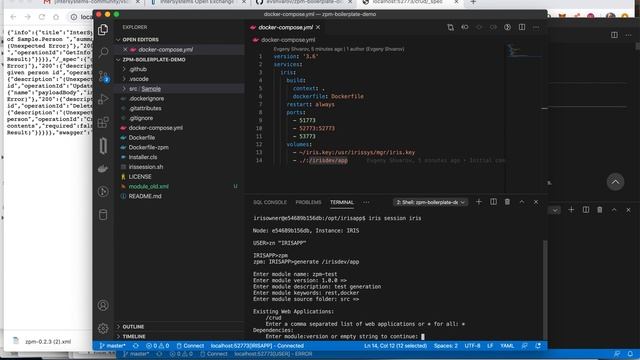Viewport: 640px width, 360px height.
Task: Open the LICENSE file
Action: coord(140,177)
